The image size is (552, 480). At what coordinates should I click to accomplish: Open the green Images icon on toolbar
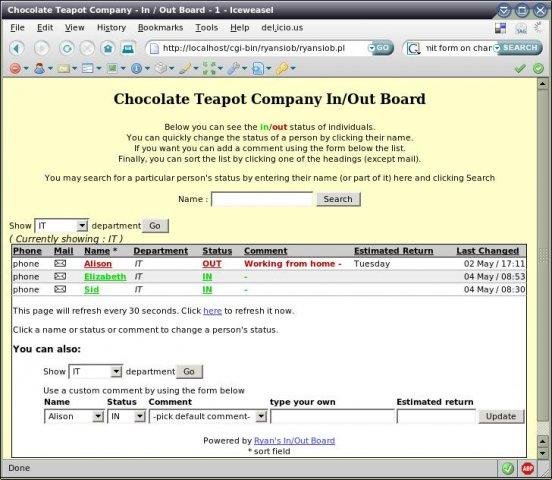(x=112, y=68)
